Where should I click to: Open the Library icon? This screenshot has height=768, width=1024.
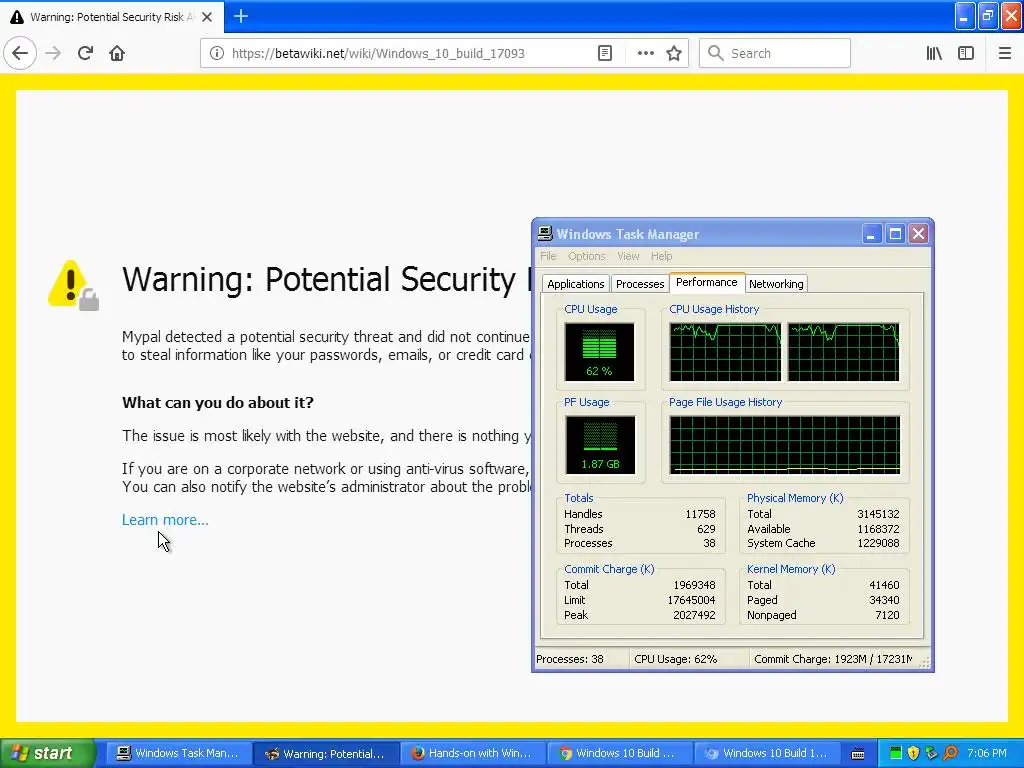coord(934,53)
